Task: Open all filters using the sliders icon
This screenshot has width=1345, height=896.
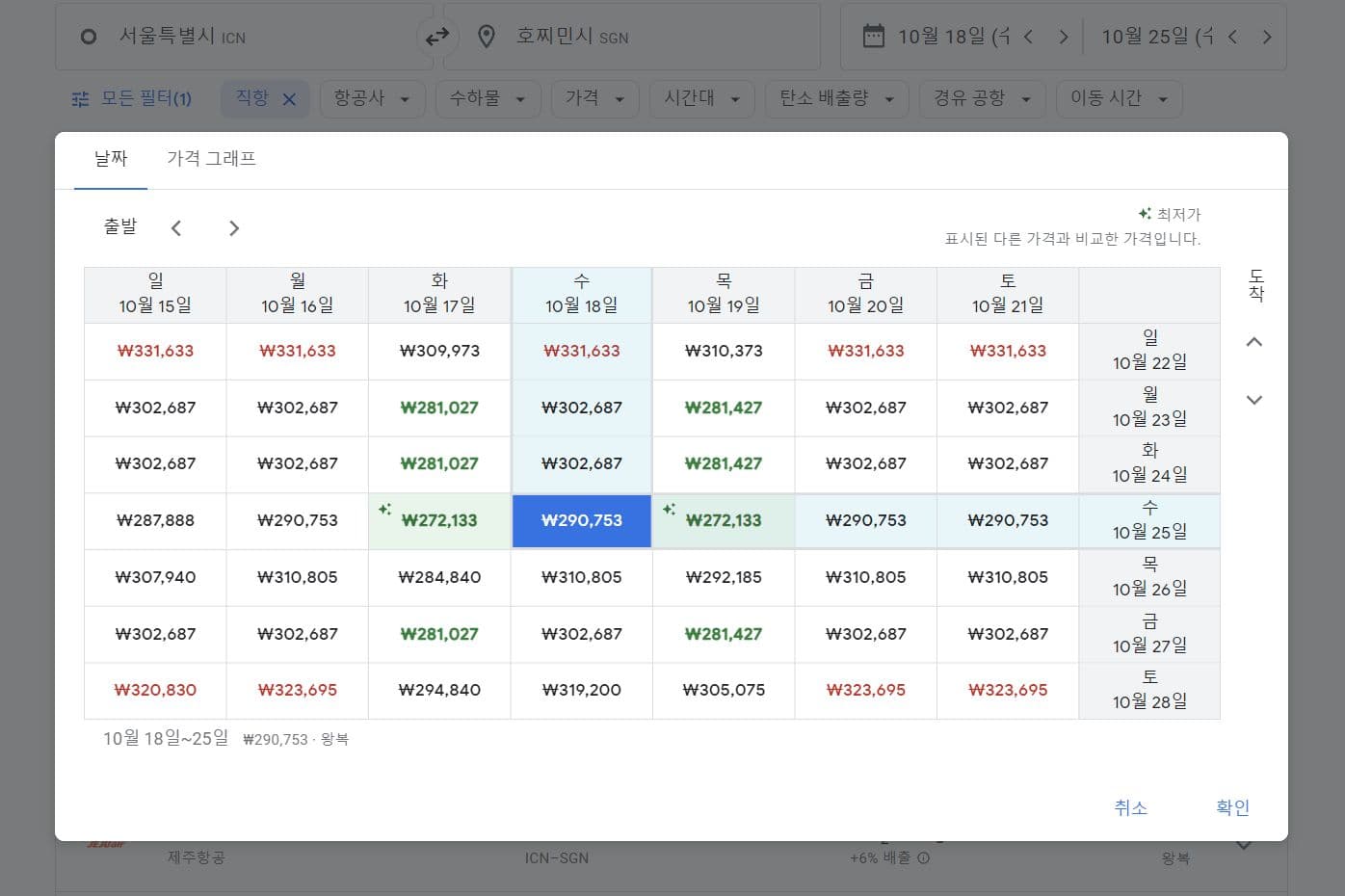Action: 80,98
